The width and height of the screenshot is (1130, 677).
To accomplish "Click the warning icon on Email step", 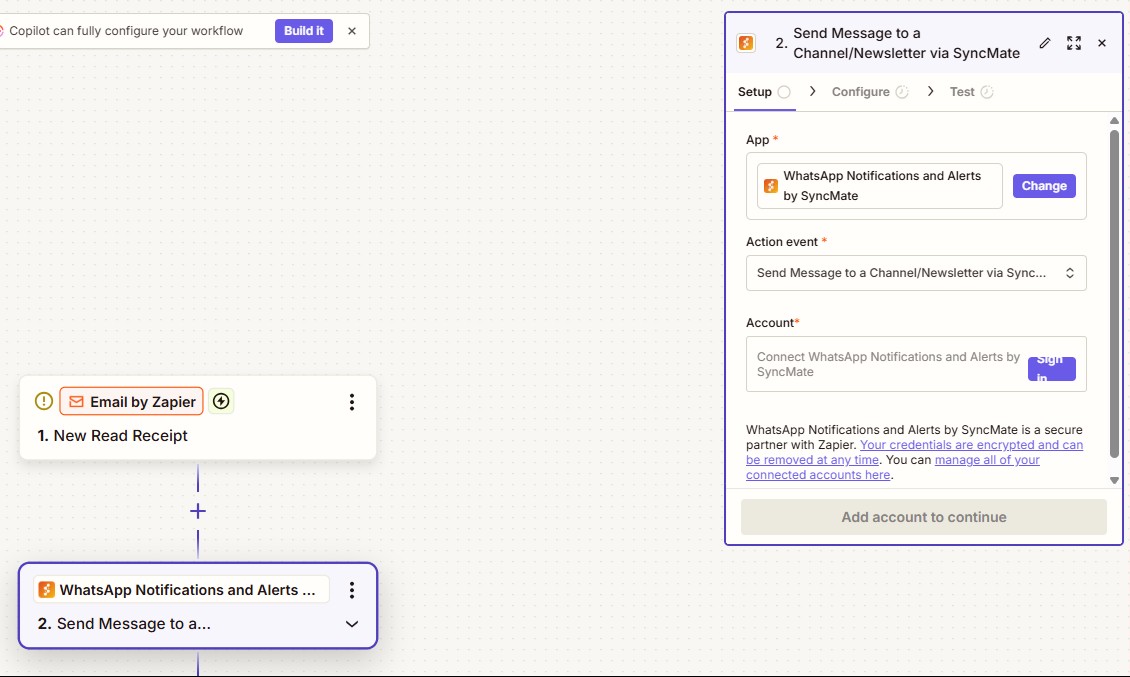I will (x=44, y=401).
